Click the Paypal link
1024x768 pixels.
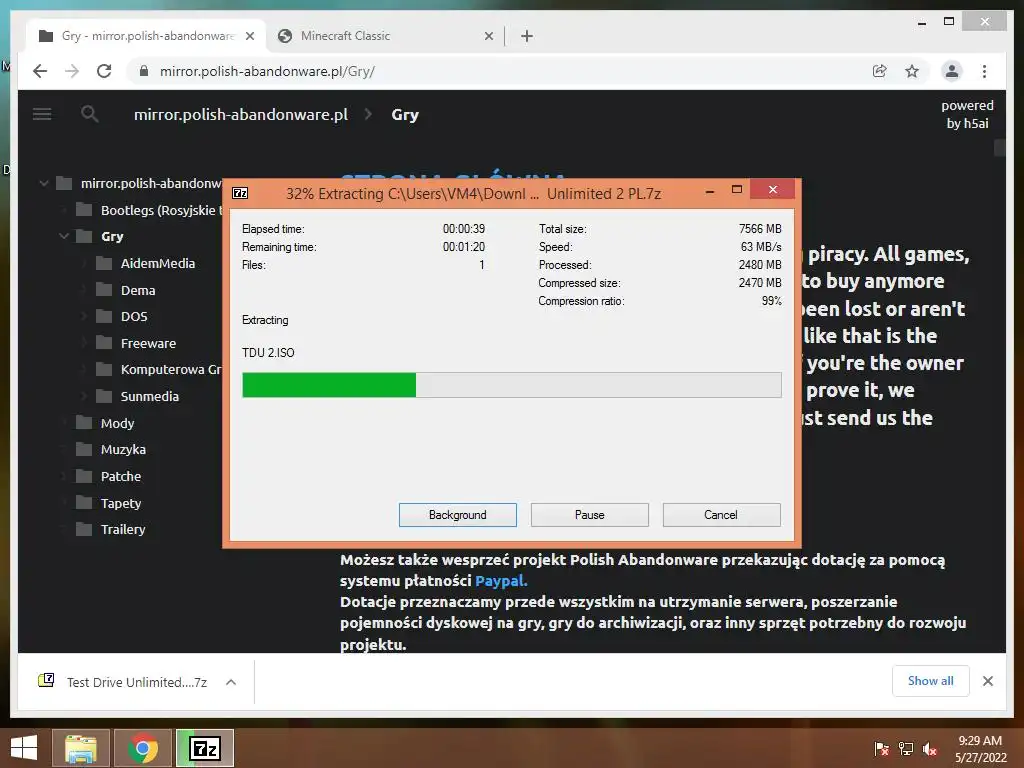[x=501, y=581]
